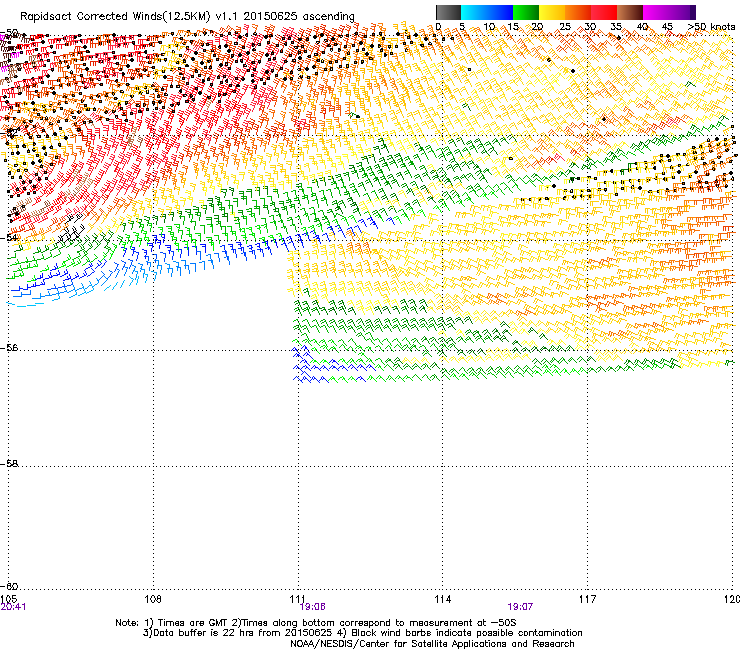The width and height of the screenshot is (740, 650).
Task: Click the orange 25-30 knots legend swatch
Action: (x=578, y=12)
